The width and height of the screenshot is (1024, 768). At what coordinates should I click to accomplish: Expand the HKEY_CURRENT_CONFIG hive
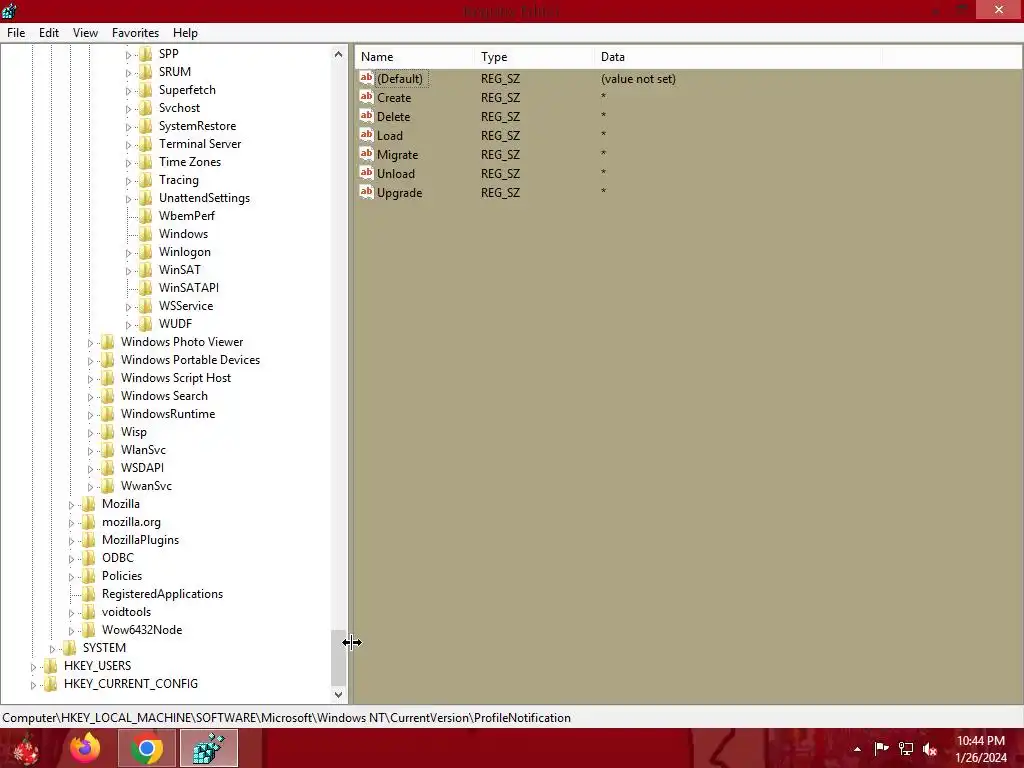34,684
